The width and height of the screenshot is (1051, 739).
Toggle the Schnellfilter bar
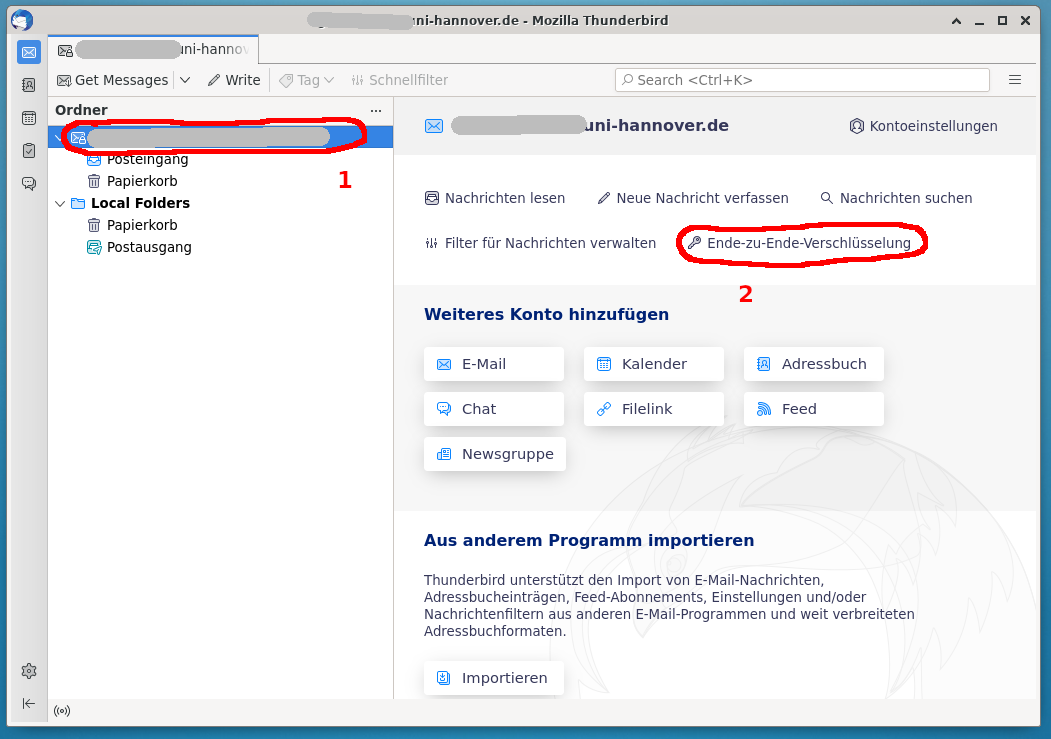coord(399,80)
